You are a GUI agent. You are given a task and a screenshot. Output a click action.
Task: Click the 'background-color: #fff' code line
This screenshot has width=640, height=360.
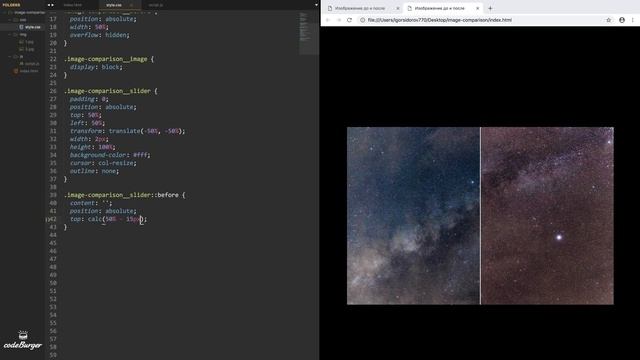110,155
